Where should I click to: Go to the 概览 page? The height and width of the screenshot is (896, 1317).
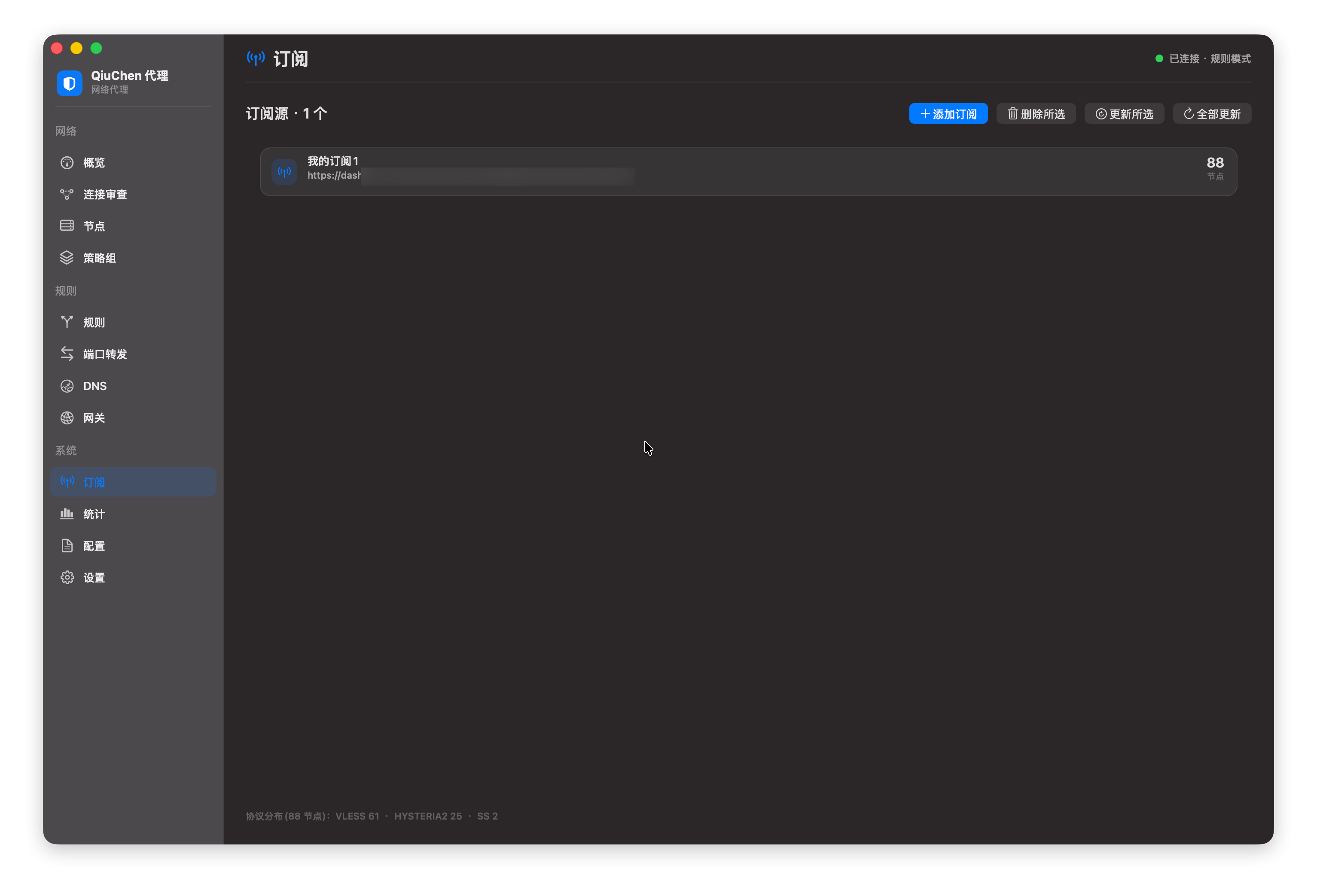click(x=133, y=163)
